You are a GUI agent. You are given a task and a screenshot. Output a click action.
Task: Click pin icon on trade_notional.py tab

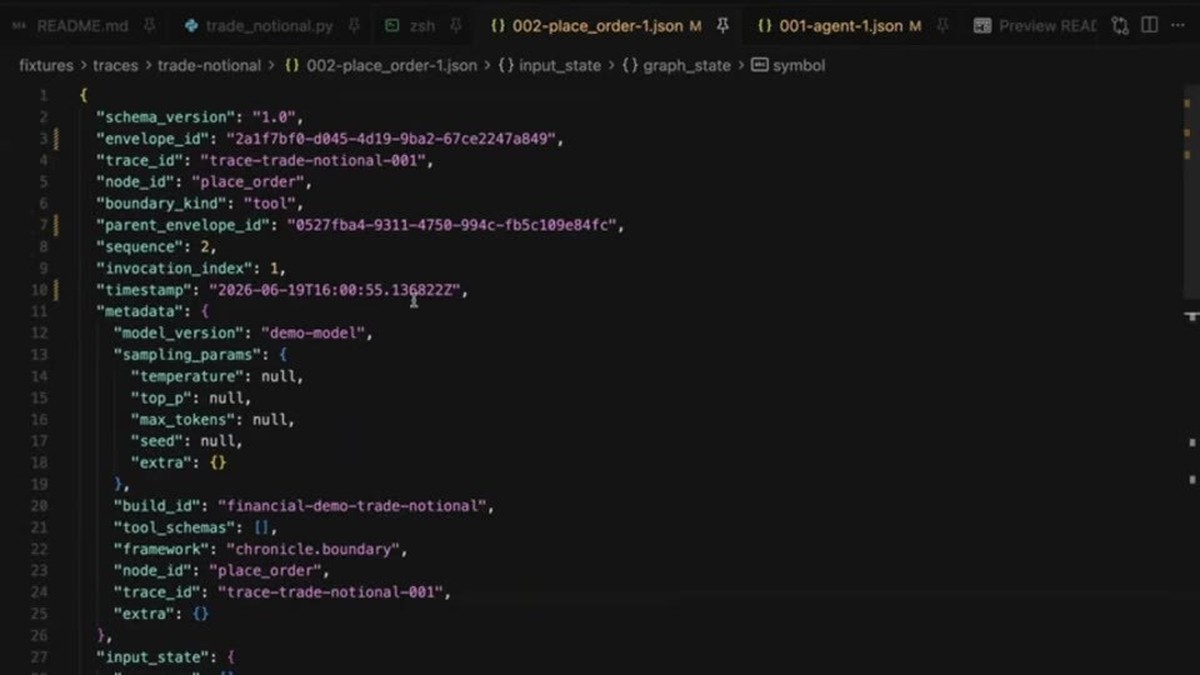[354, 26]
